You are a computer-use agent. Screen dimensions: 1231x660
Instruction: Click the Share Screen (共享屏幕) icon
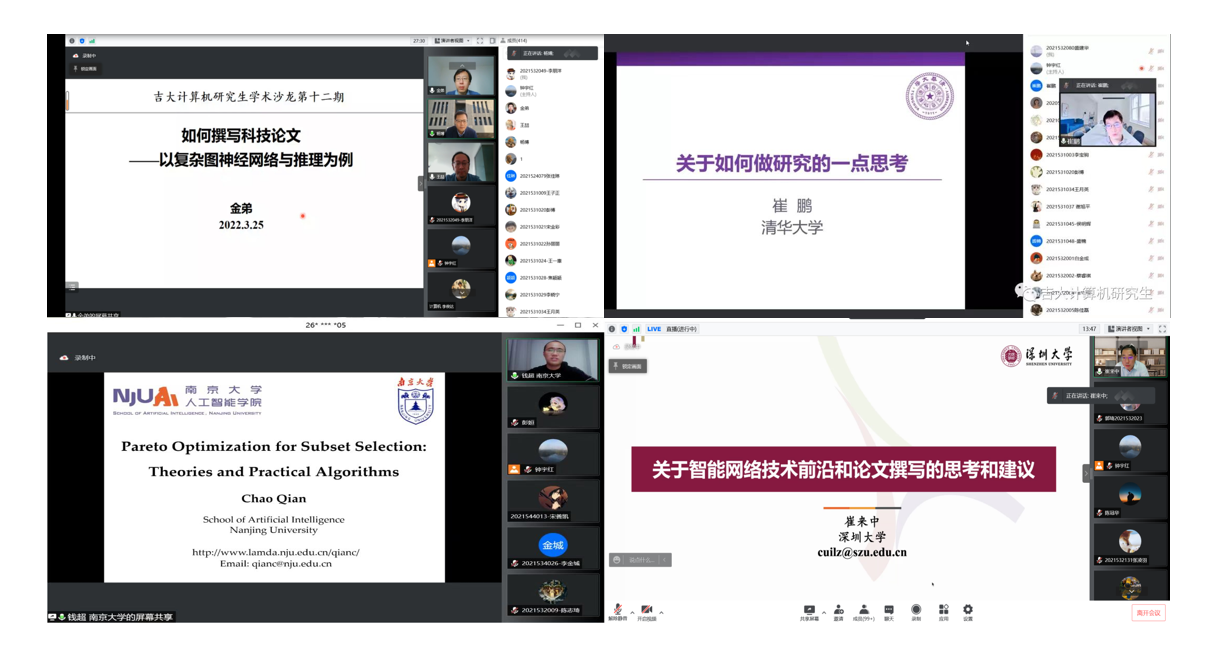point(809,610)
